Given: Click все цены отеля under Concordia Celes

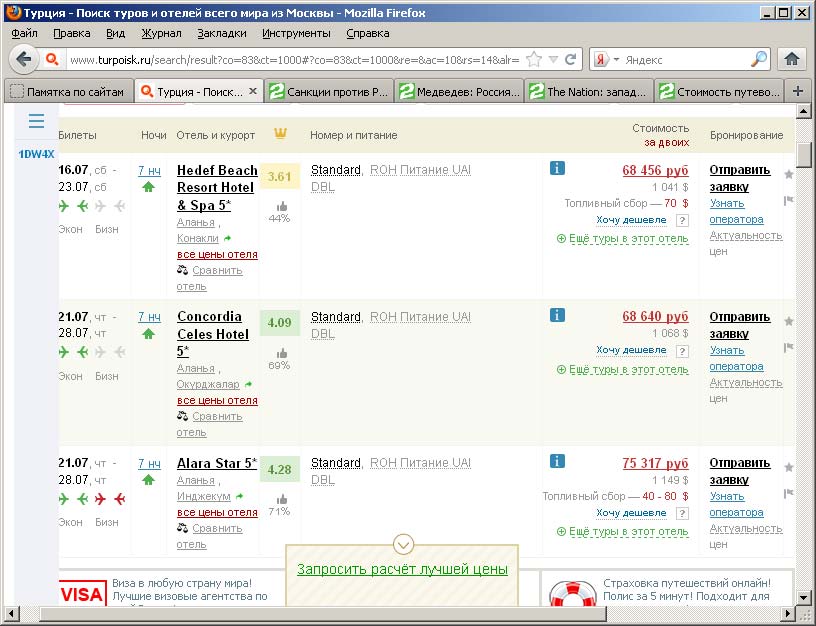Looking at the screenshot, I should [x=217, y=401].
